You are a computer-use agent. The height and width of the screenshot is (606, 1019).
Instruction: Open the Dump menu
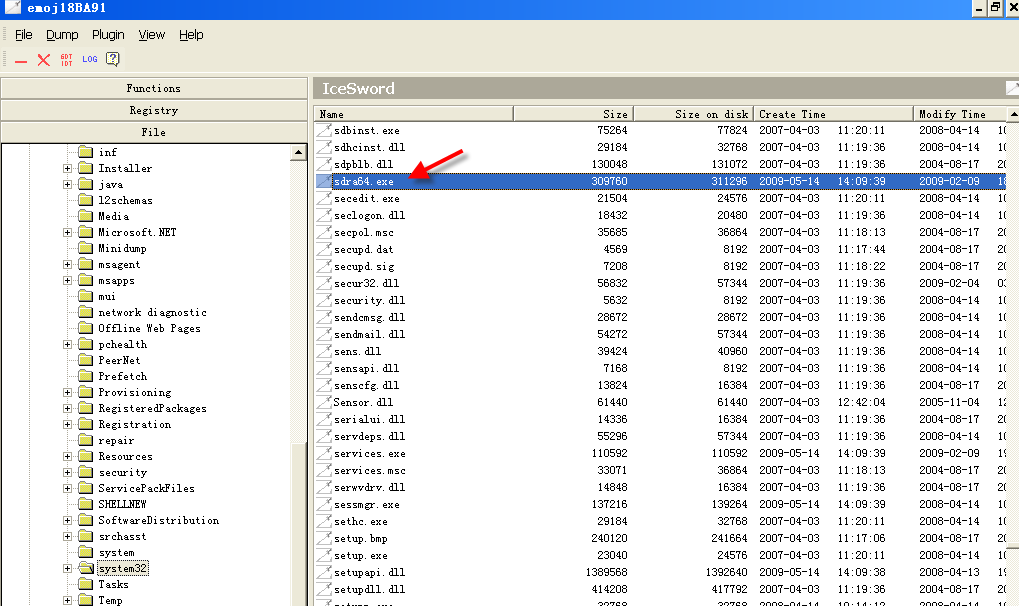(62, 35)
